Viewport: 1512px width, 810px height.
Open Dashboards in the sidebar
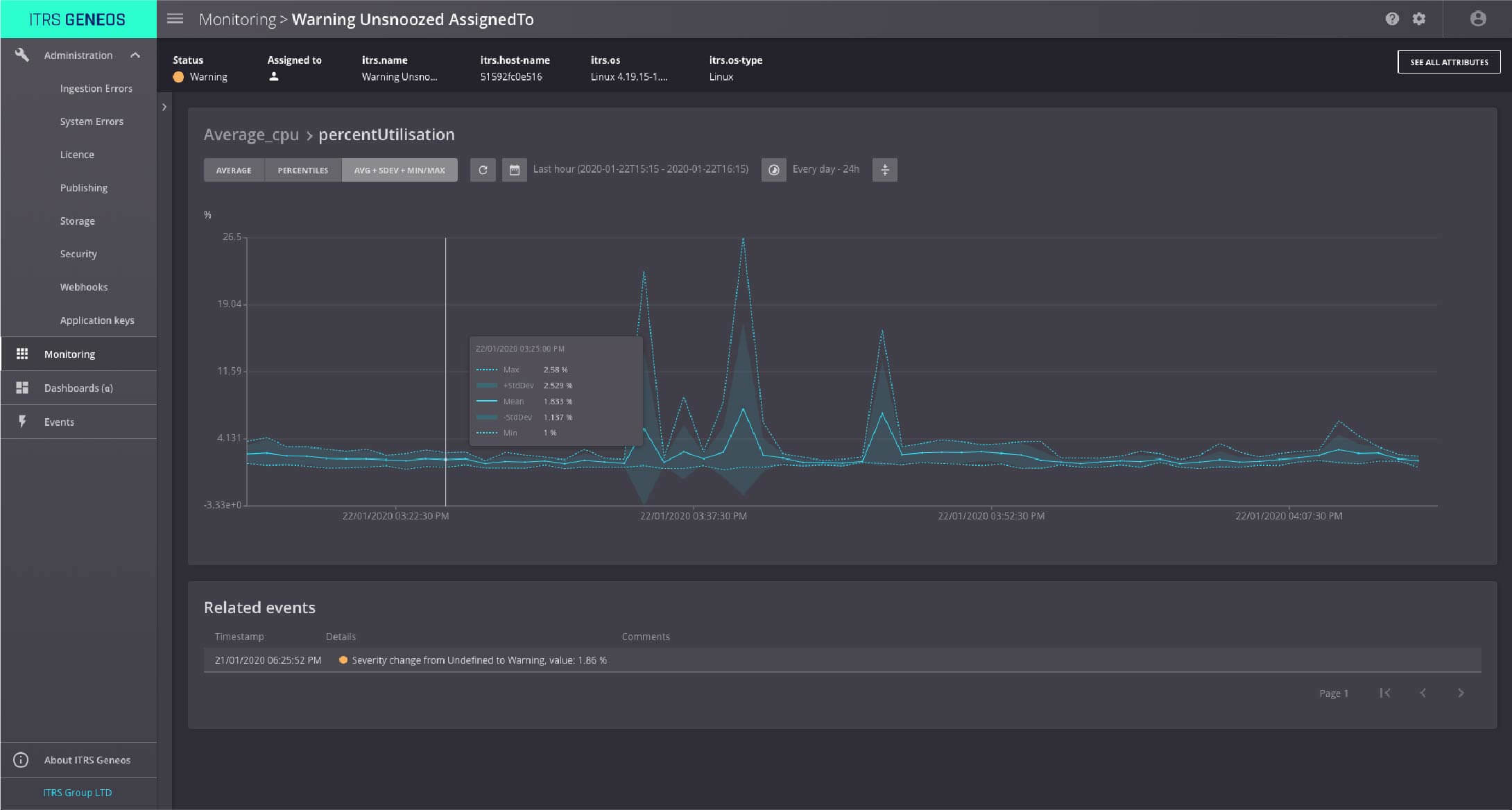point(78,388)
